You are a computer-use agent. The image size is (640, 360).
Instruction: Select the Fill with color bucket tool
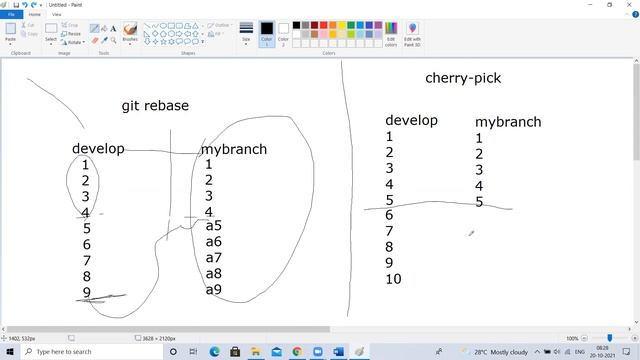click(x=104, y=28)
